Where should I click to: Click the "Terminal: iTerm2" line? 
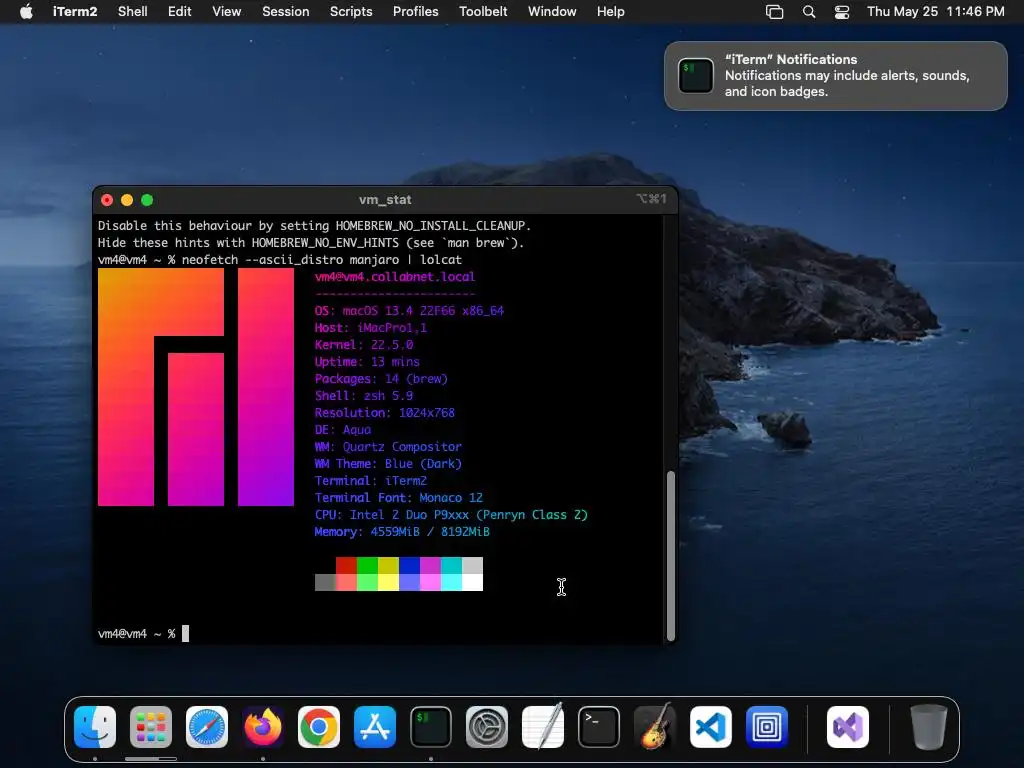pyautogui.click(x=370, y=481)
